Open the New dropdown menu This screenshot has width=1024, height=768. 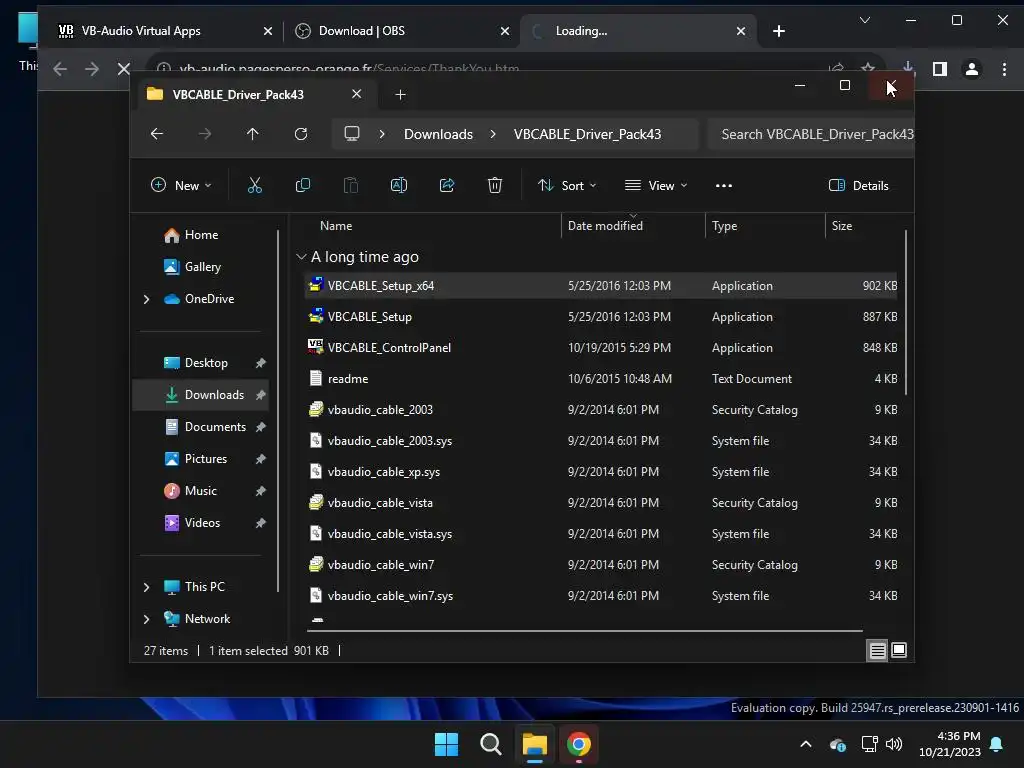[x=181, y=185]
